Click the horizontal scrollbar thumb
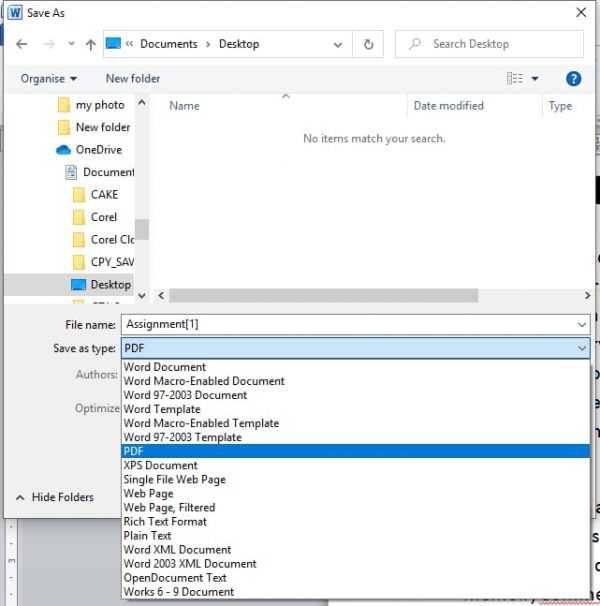The width and height of the screenshot is (600, 606). [324, 296]
